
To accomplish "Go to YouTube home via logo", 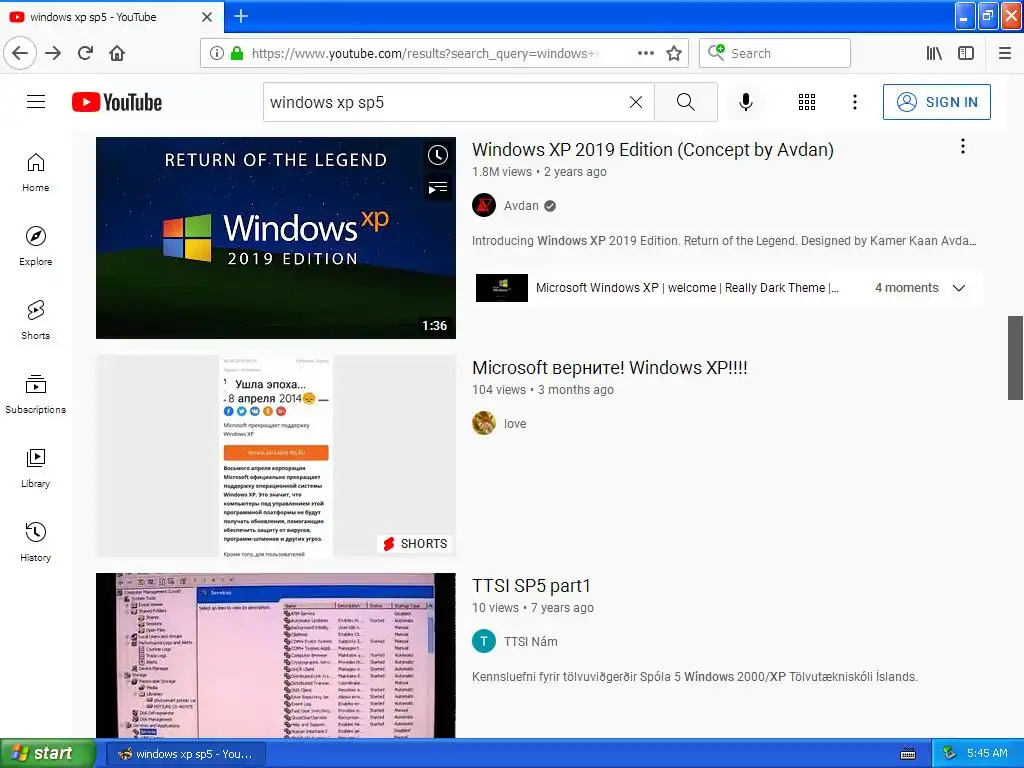I will (x=117, y=102).
